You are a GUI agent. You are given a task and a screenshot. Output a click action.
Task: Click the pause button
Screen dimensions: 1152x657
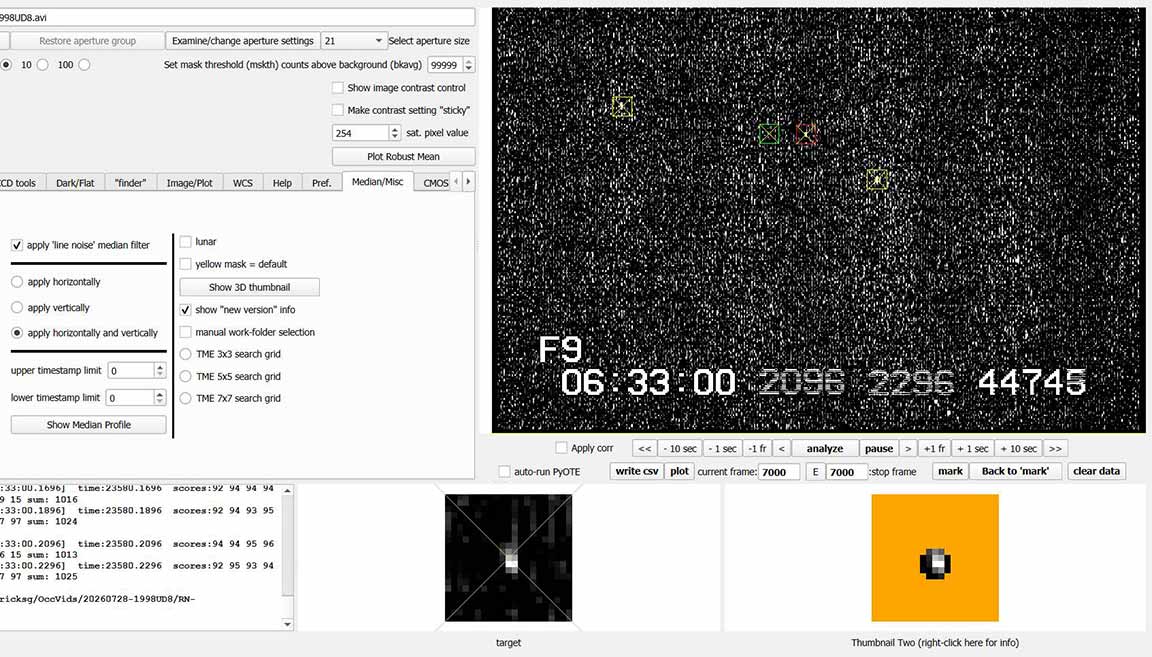879,448
